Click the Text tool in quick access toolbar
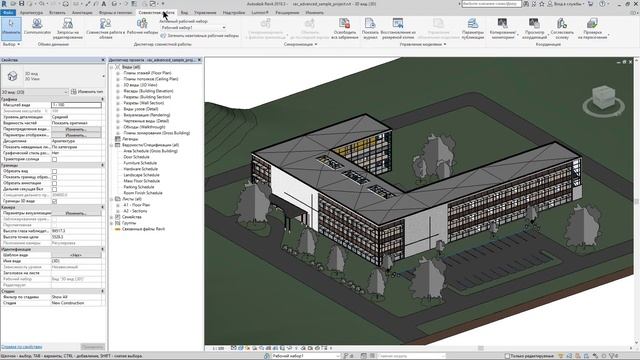This screenshot has width=640, height=360. coord(104,4)
